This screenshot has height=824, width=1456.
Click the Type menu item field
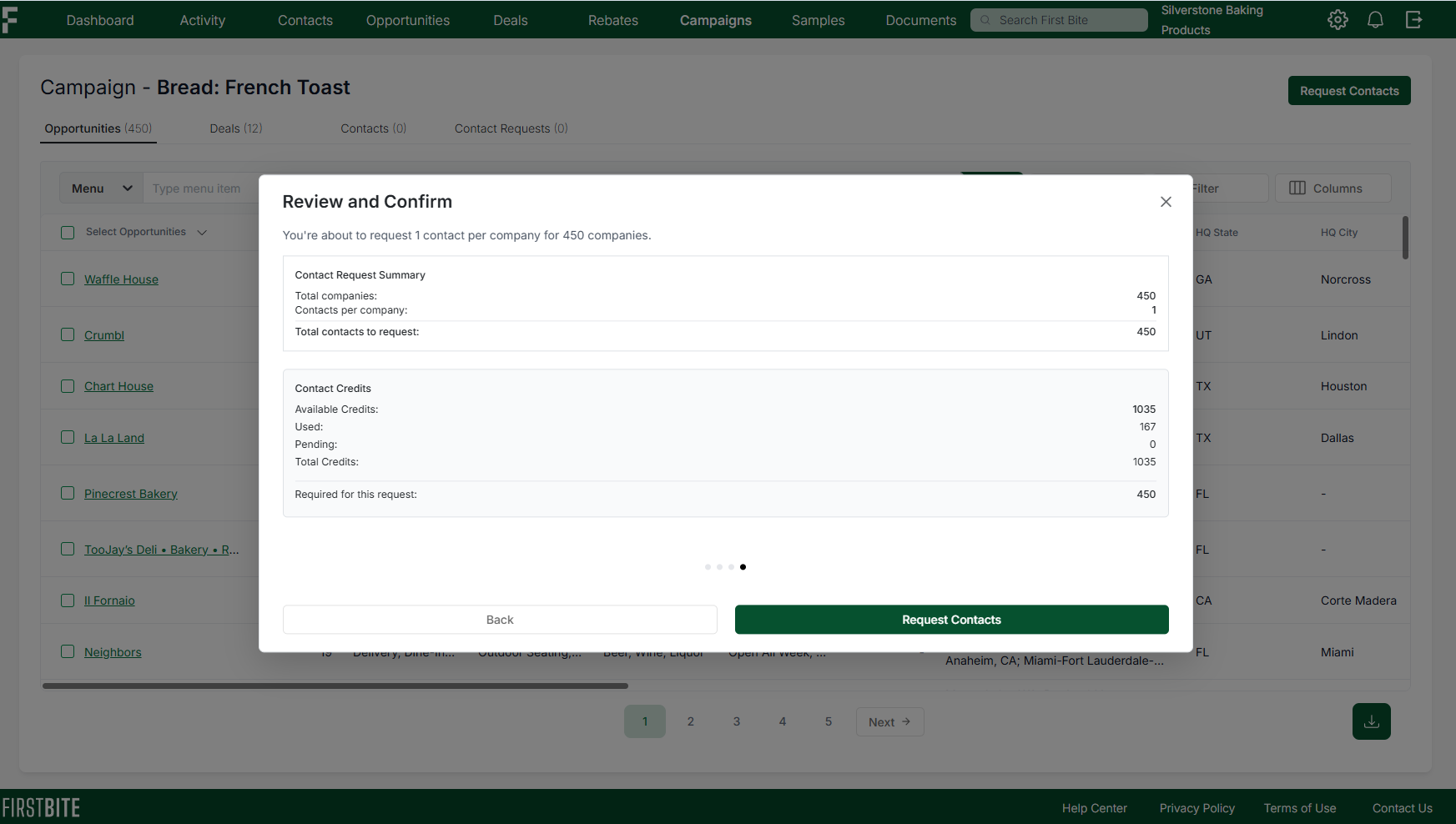pos(200,188)
